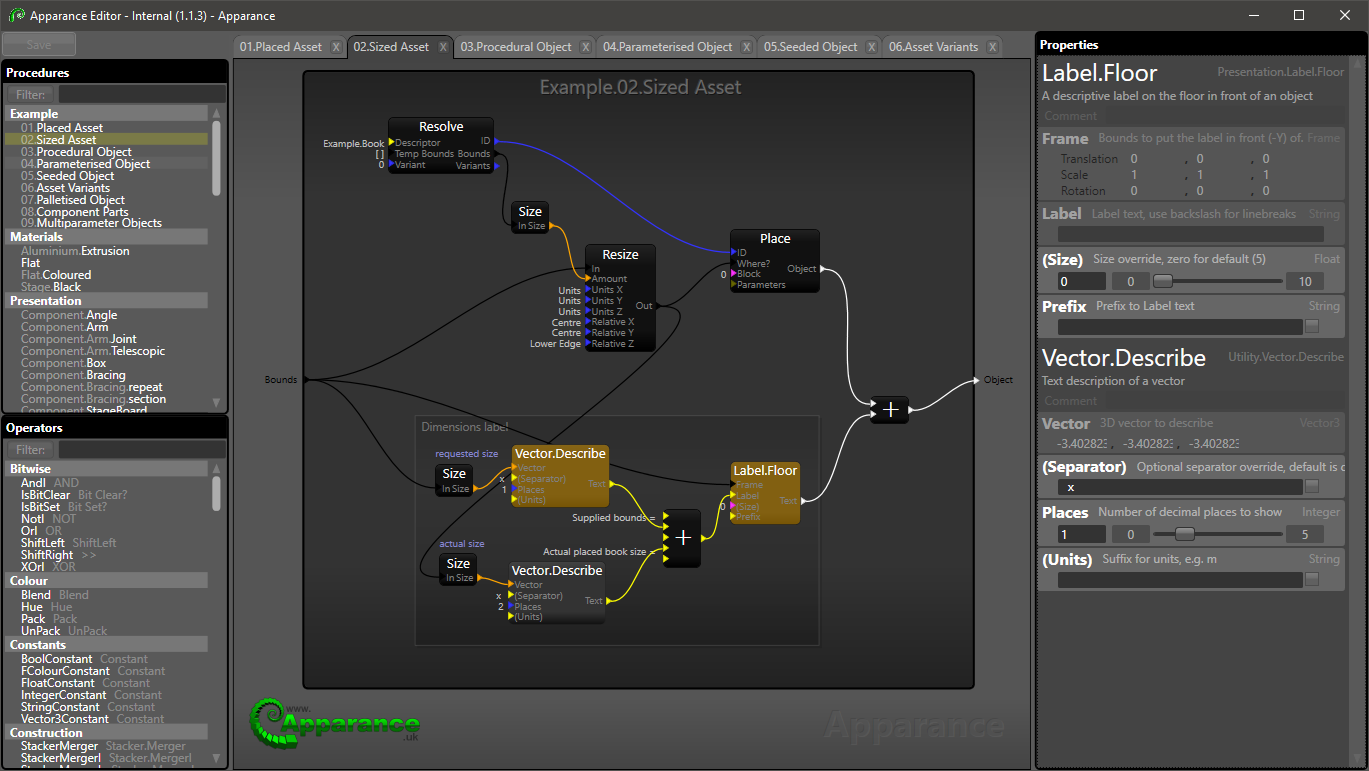Toggle the checkbox beside the Separator field
Image resolution: width=1369 pixels, height=771 pixels.
tap(1312, 487)
